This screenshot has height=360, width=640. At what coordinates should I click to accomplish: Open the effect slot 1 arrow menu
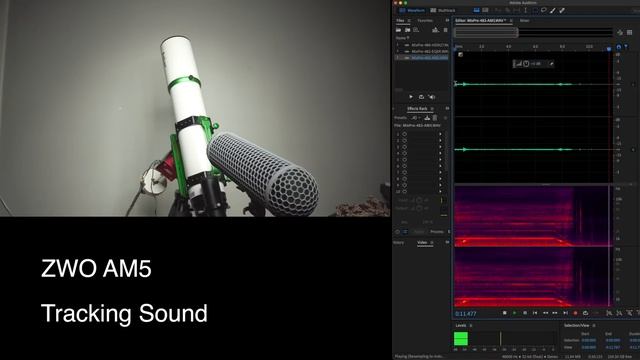(x=440, y=134)
